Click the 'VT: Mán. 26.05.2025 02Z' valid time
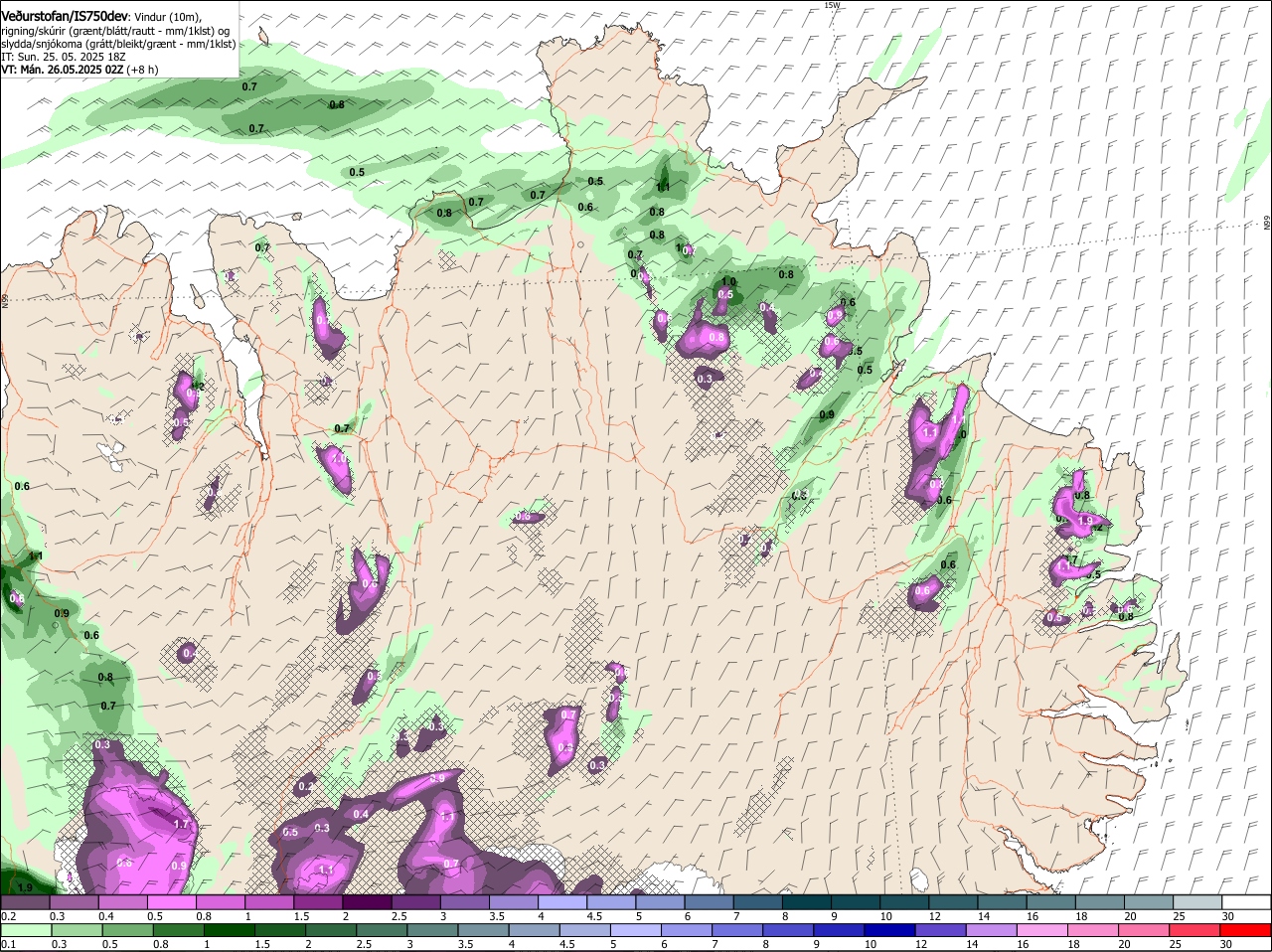Screen dimensions: 1272x952 [x=63, y=70]
